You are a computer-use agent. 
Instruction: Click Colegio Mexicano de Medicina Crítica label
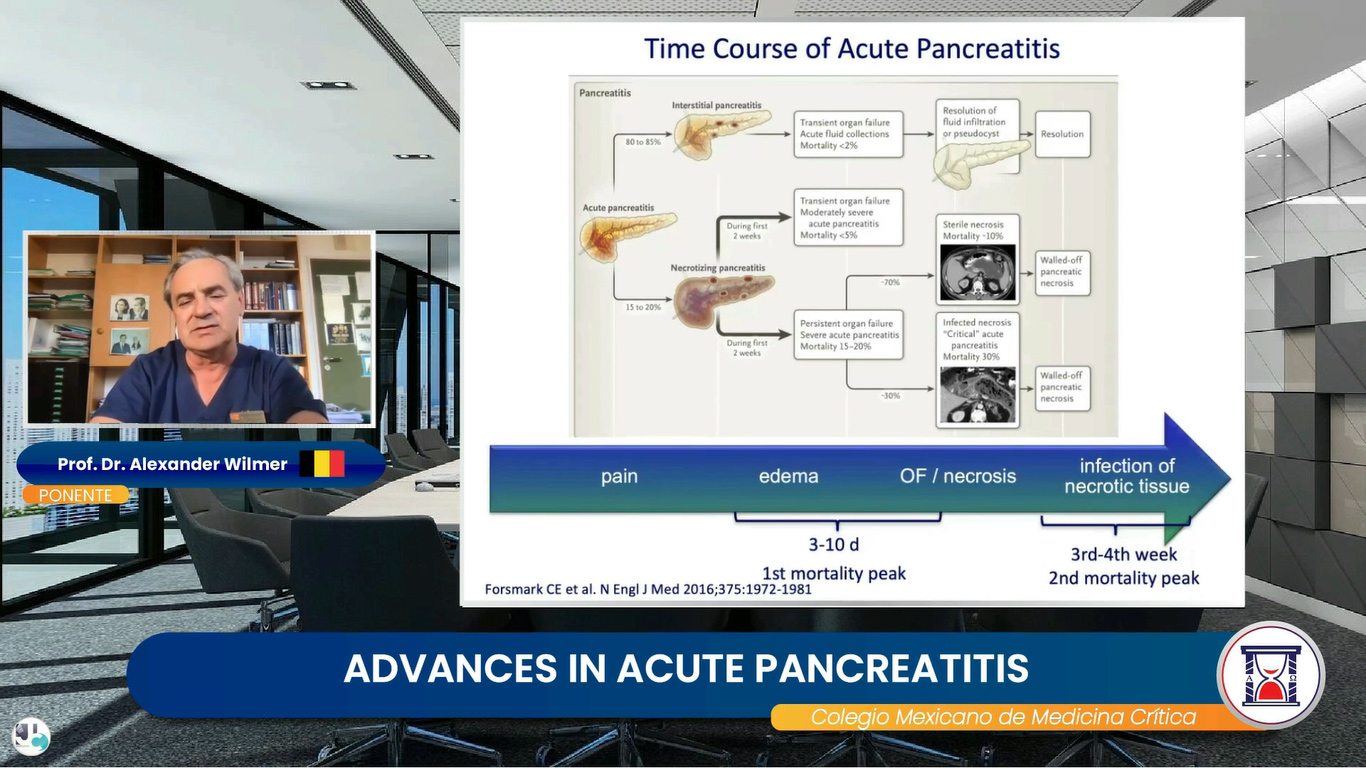pyautogui.click(x=1003, y=717)
